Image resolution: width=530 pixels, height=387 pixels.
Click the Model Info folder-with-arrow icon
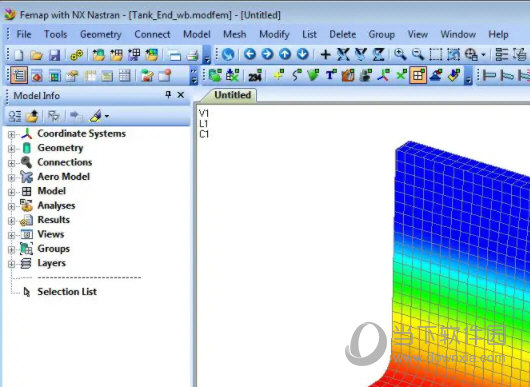point(32,116)
